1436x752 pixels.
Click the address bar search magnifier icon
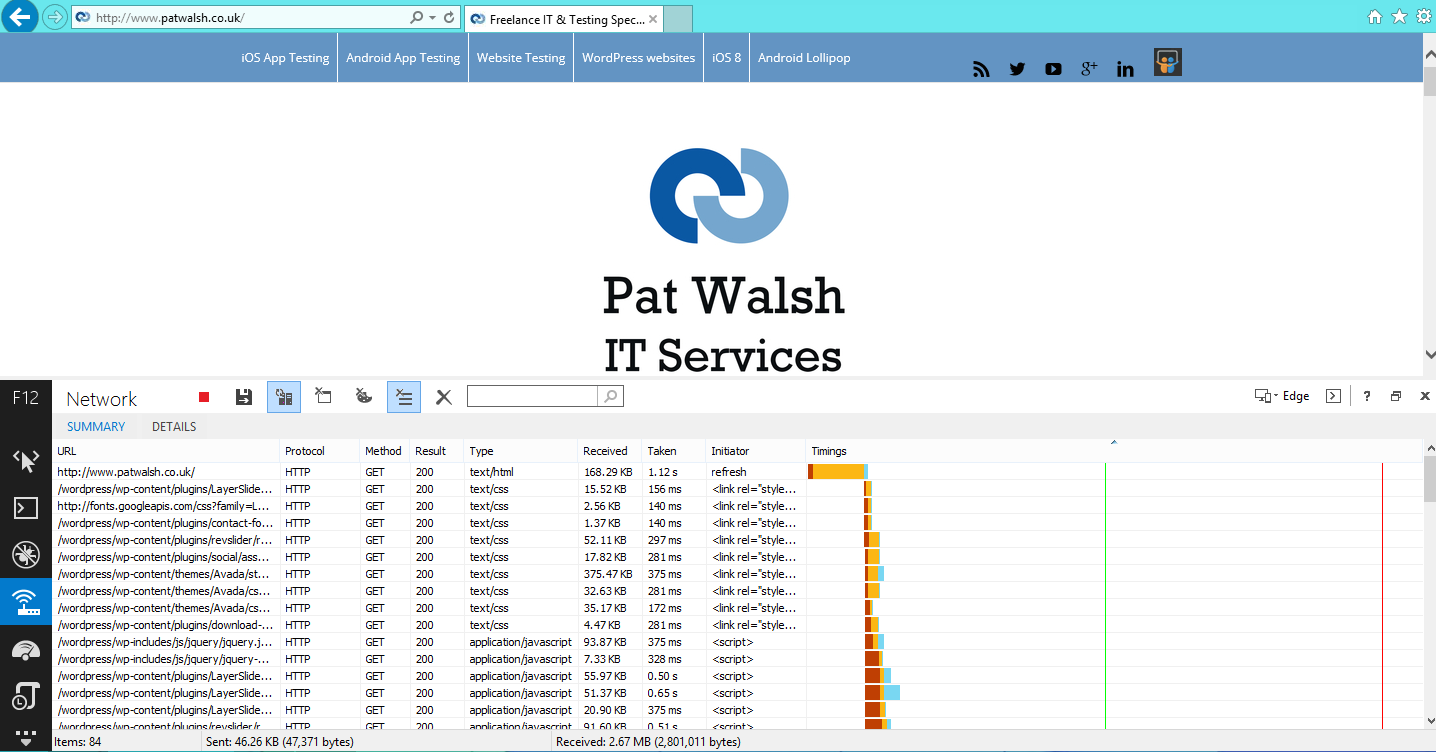[416, 18]
